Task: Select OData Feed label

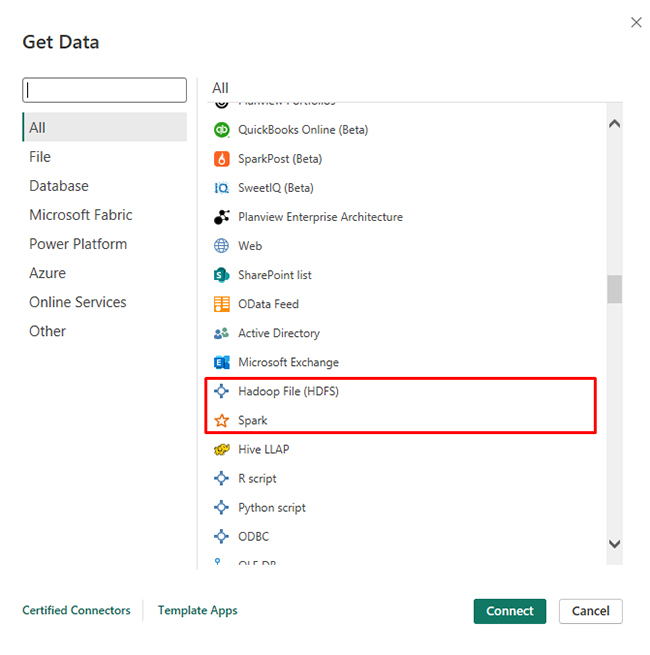Action: point(268,304)
